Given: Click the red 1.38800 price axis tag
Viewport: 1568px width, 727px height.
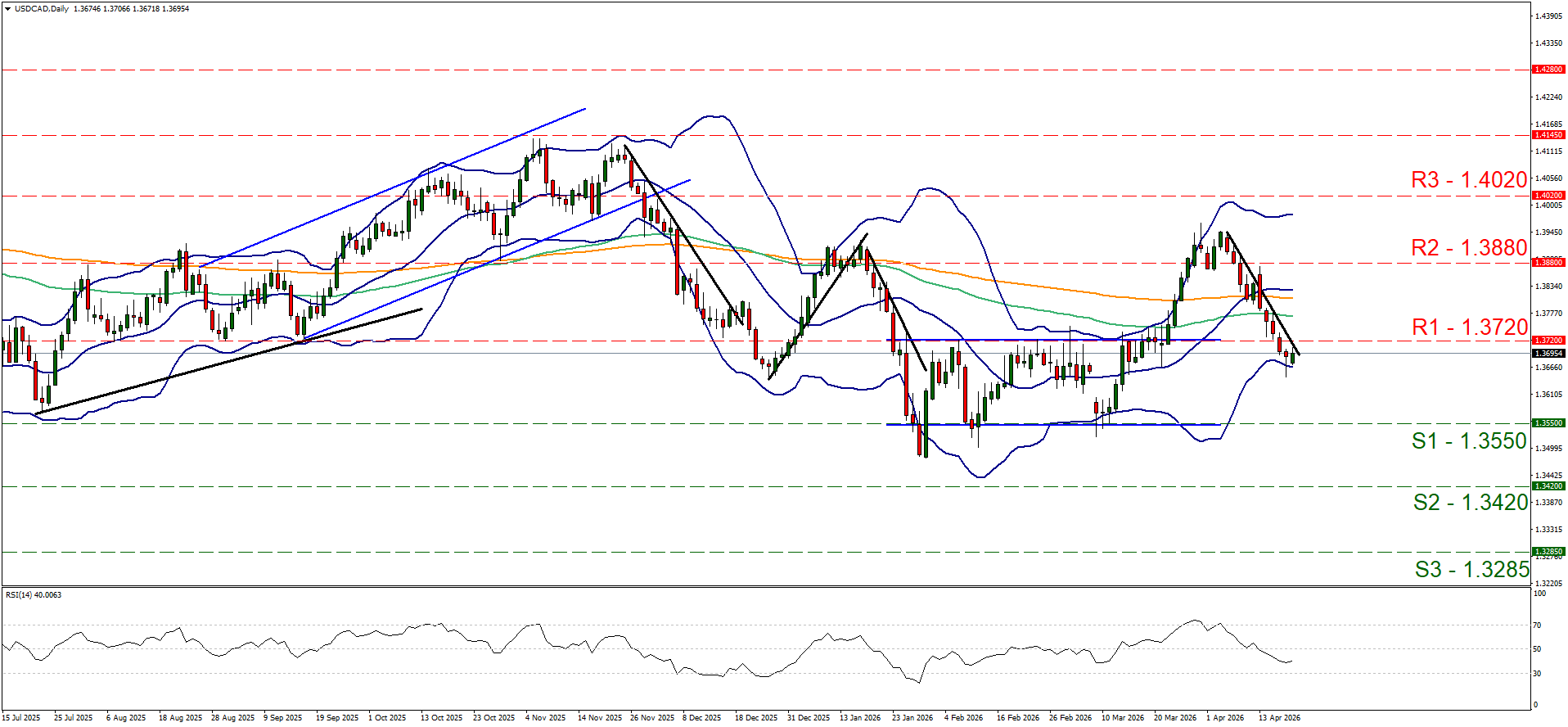Looking at the screenshot, I should [1548, 263].
